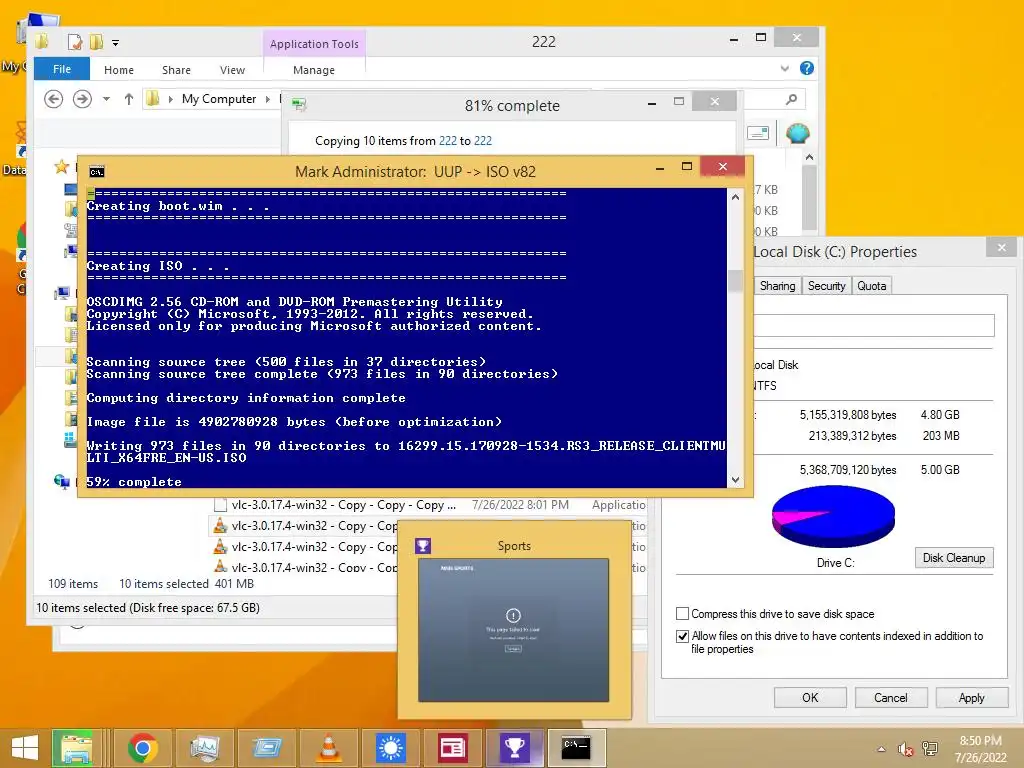
Task: Go back using the Explorer back arrow
Action: (x=54, y=99)
